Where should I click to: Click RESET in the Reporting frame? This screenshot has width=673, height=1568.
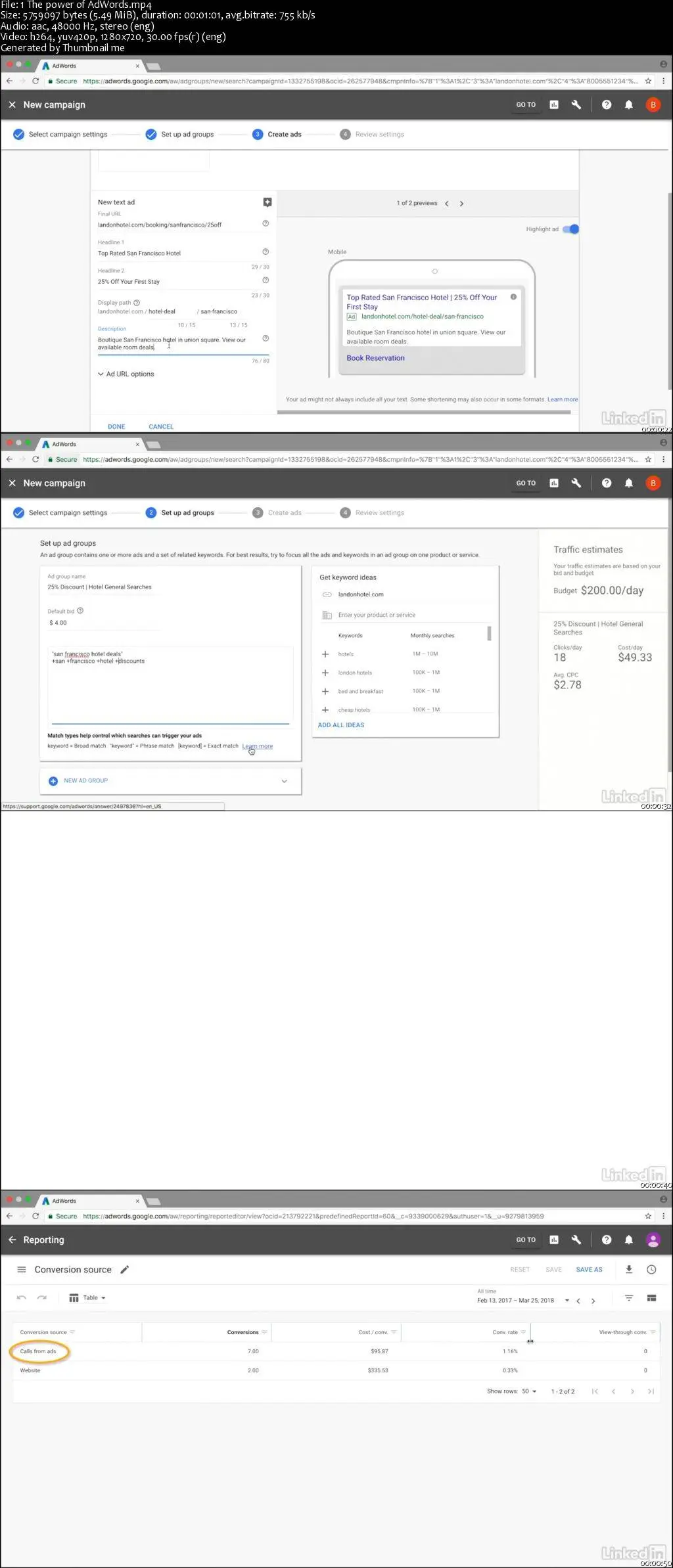point(520,1269)
